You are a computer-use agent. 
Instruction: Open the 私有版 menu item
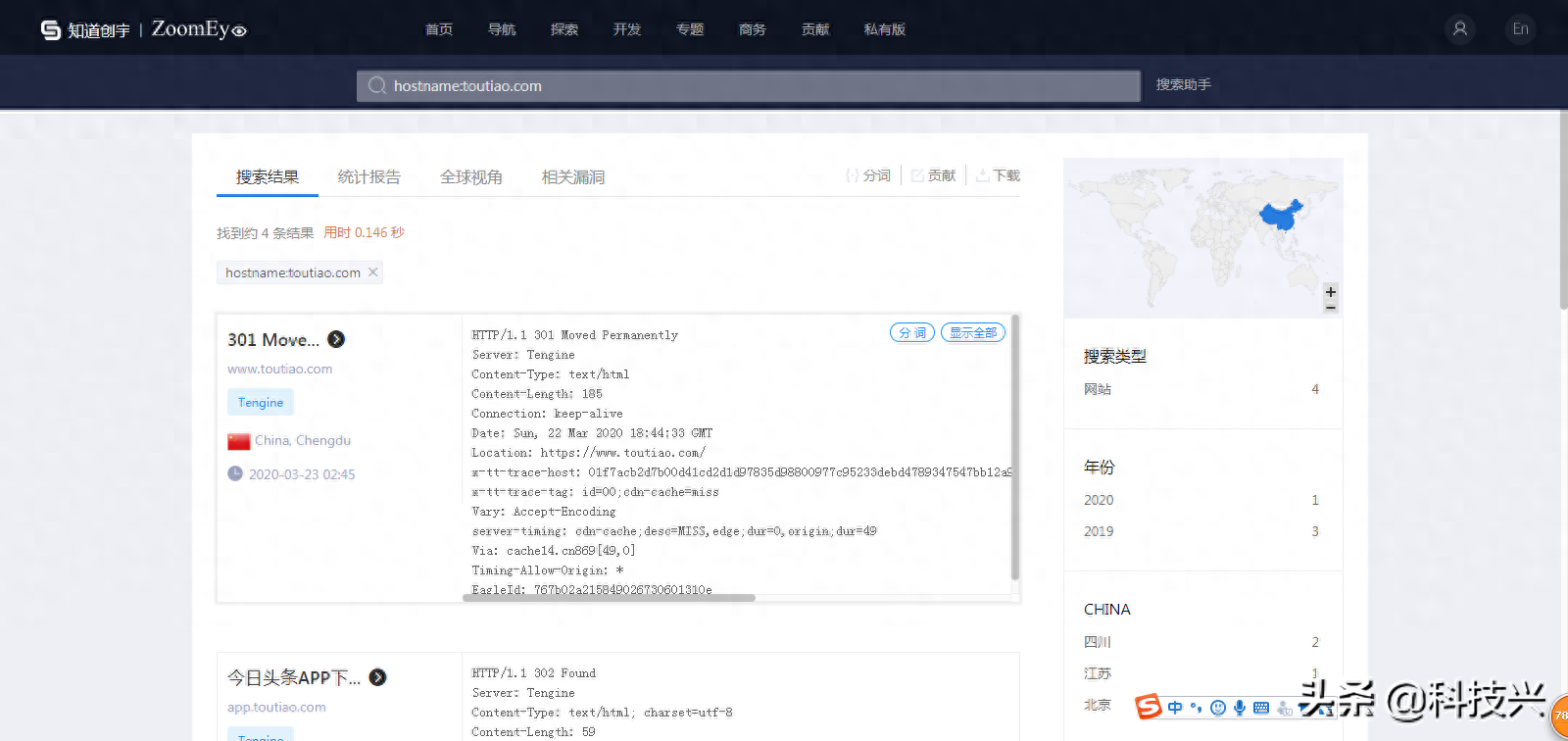885,29
